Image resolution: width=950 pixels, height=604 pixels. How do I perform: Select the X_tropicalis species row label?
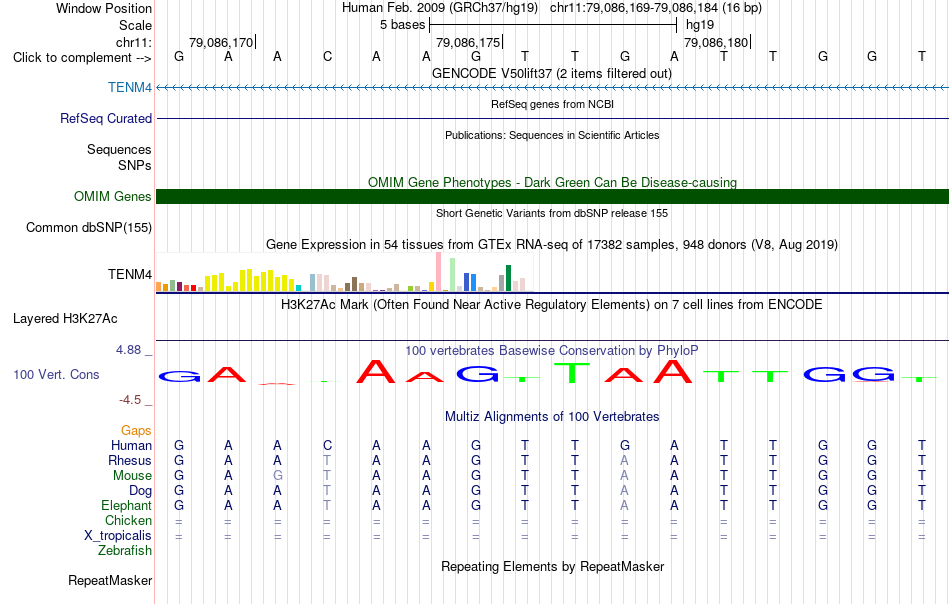pos(118,536)
